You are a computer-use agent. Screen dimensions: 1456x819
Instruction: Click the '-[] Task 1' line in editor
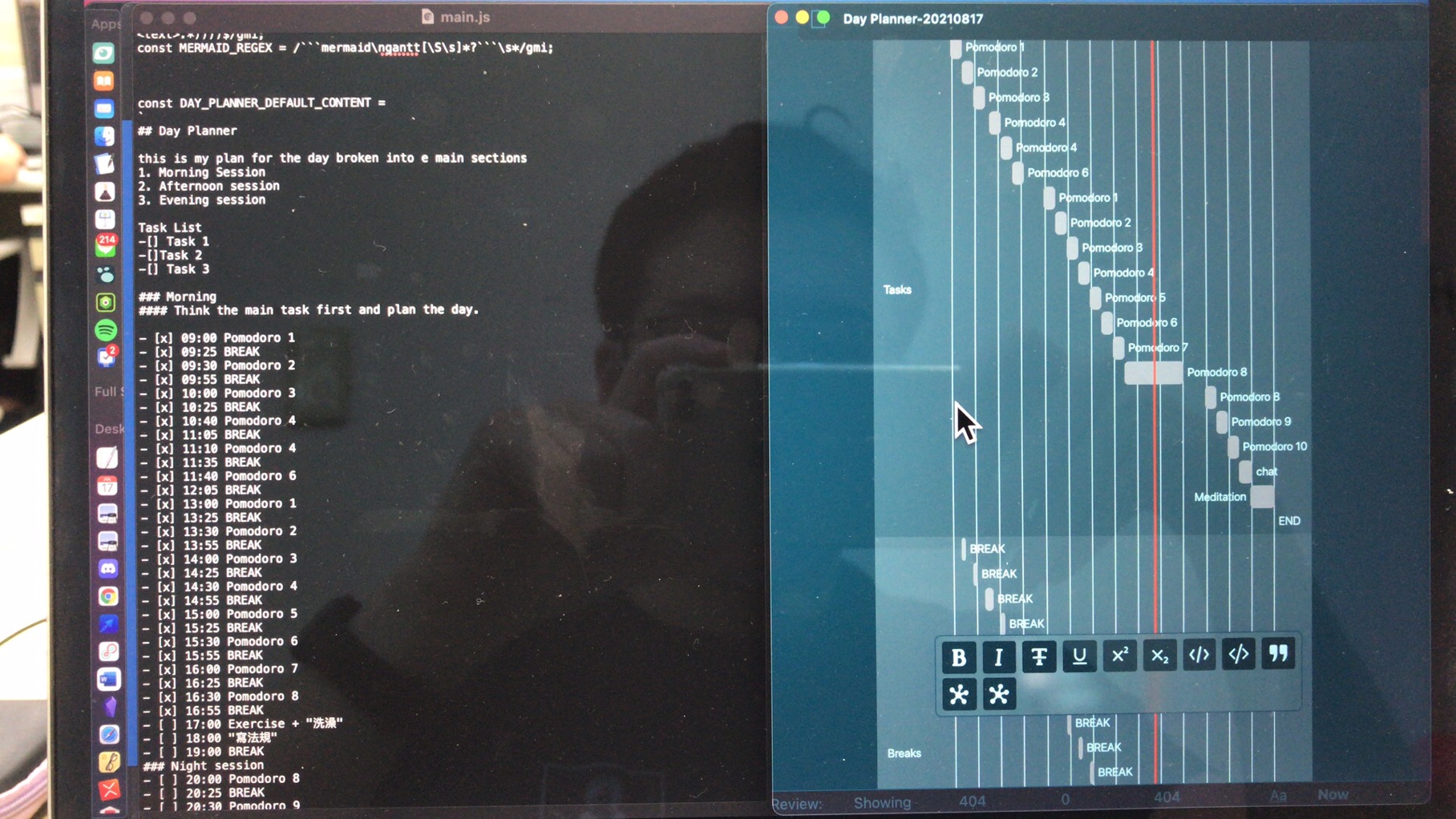[x=173, y=241]
